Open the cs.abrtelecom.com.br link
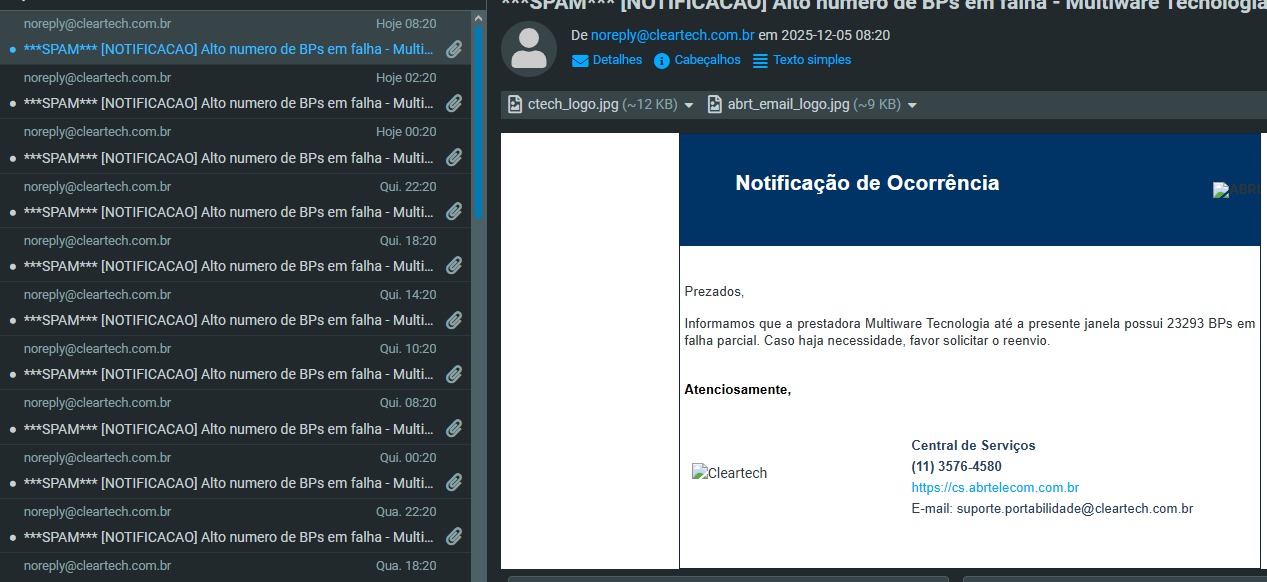Image resolution: width=1267 pixels, height=582 pixels. point(994,488)
